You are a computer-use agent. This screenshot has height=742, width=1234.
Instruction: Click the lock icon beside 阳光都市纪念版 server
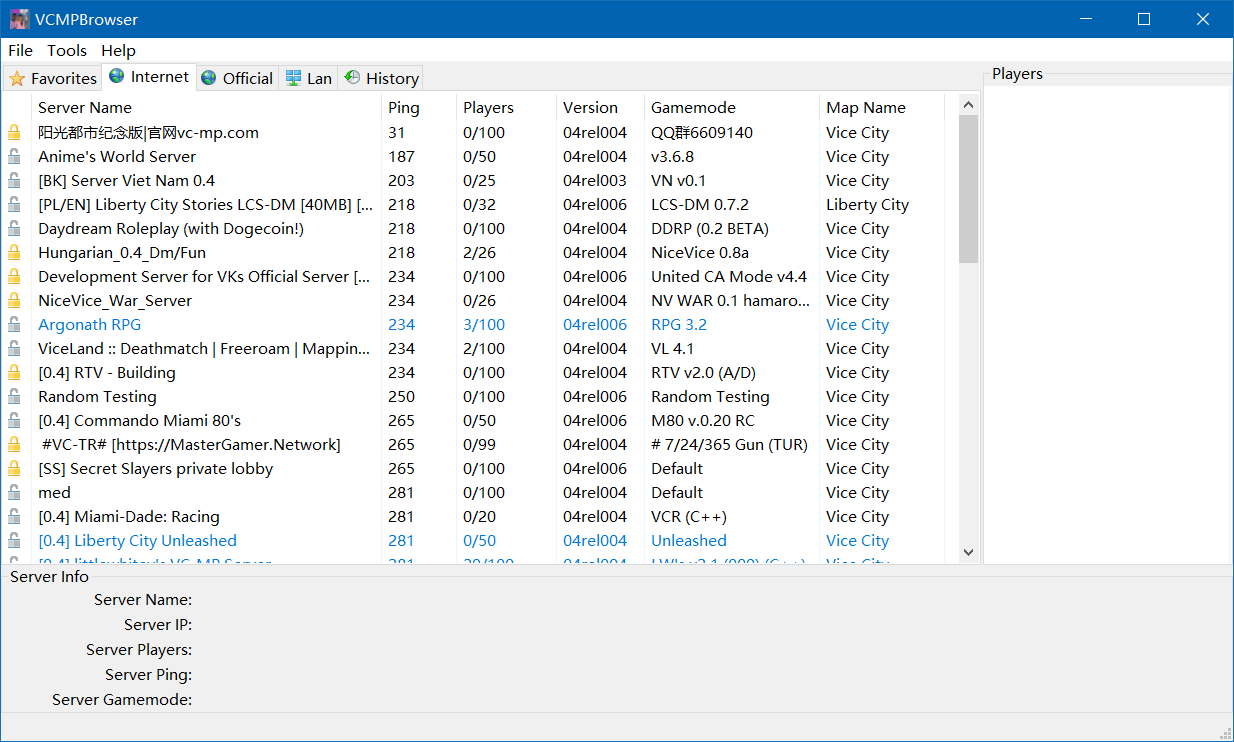pyautogui.click(x=14, y=132)
